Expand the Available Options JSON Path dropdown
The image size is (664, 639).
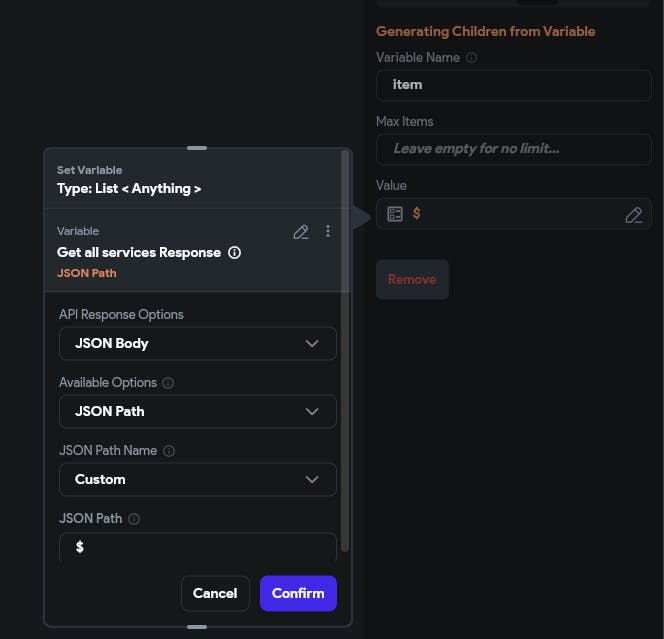[198, 411]
